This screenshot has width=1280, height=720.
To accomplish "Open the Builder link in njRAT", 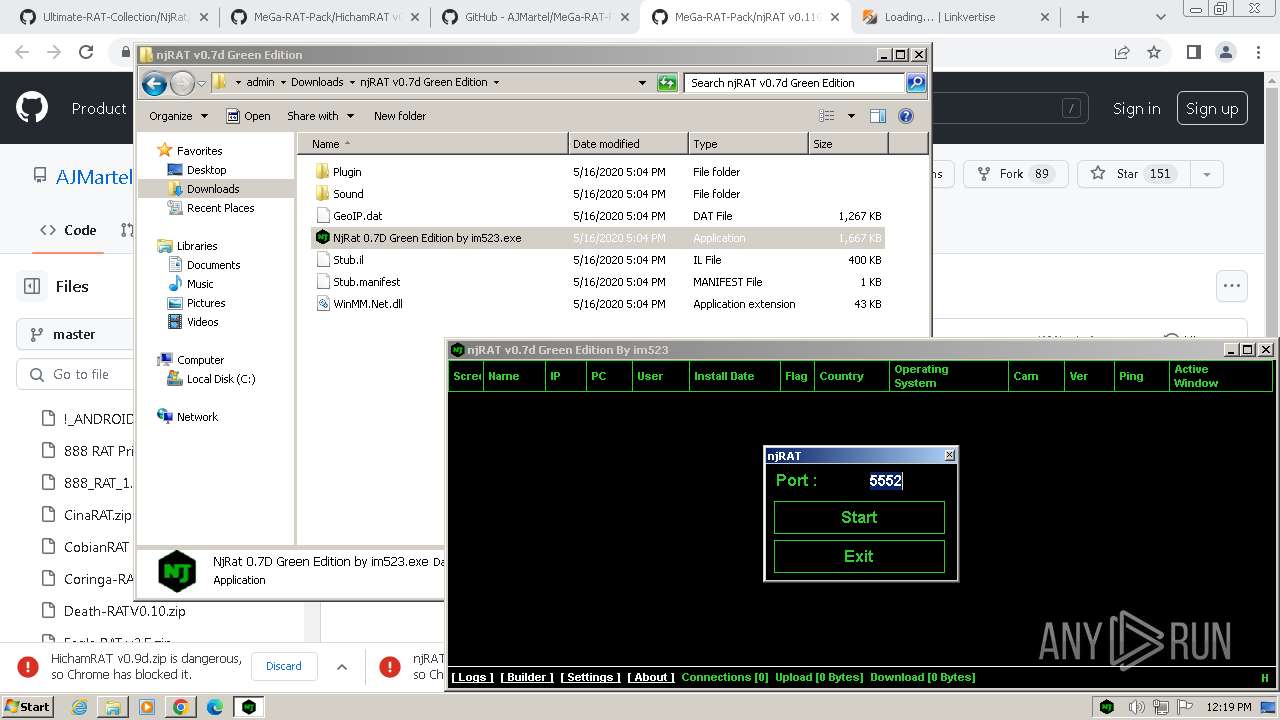I will (527, 677).
